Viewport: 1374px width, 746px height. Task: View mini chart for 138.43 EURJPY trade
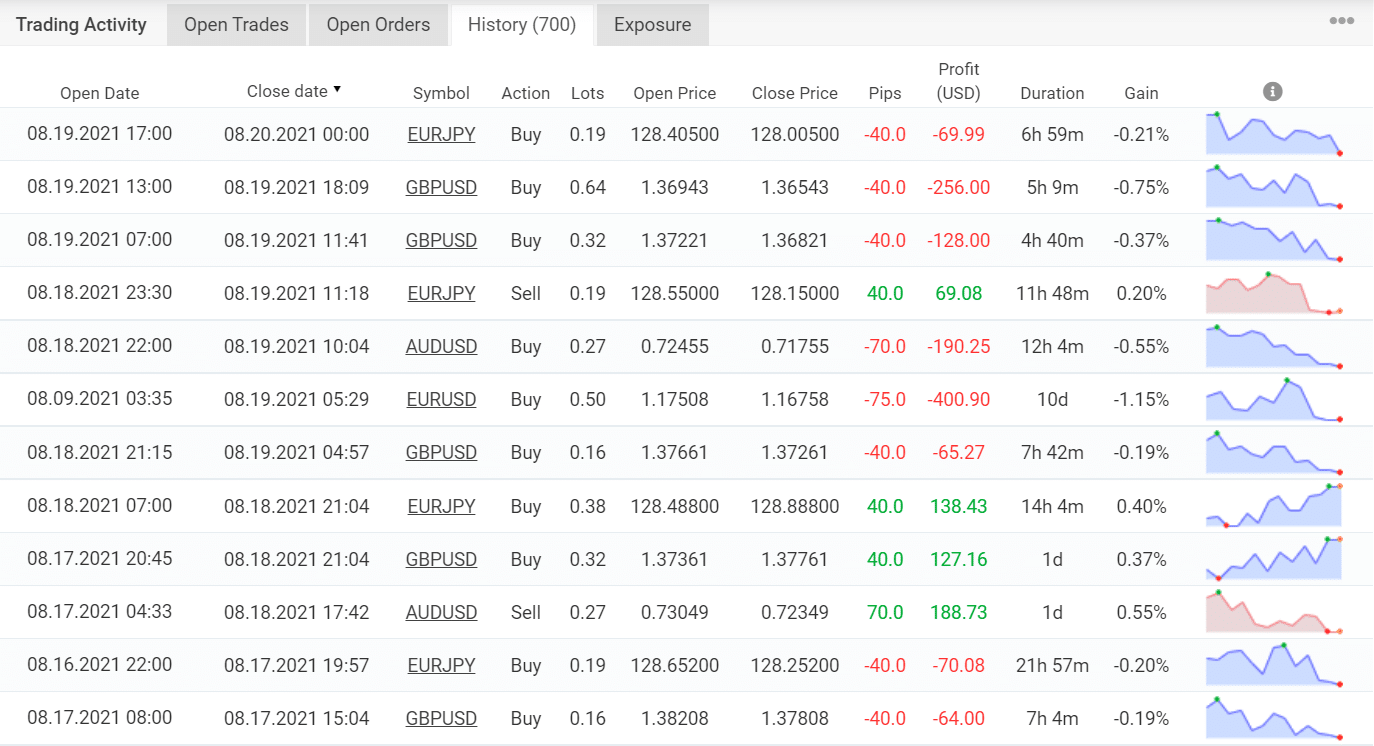[1273, 506]
